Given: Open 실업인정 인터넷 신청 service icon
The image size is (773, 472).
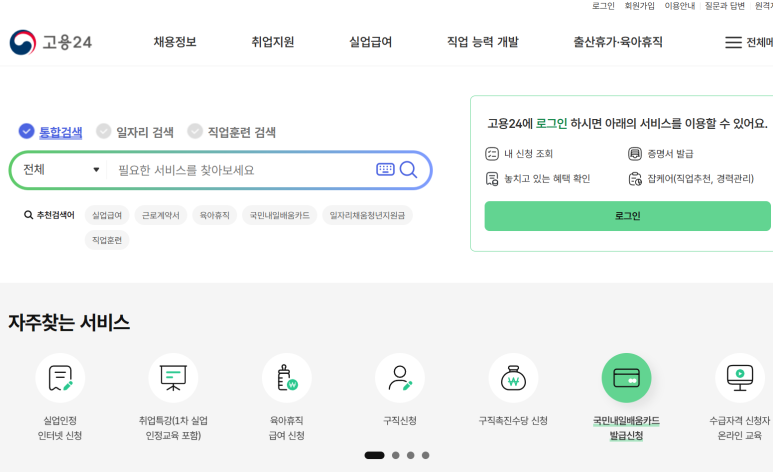Looking at the screenshot, I should (60, 378).
